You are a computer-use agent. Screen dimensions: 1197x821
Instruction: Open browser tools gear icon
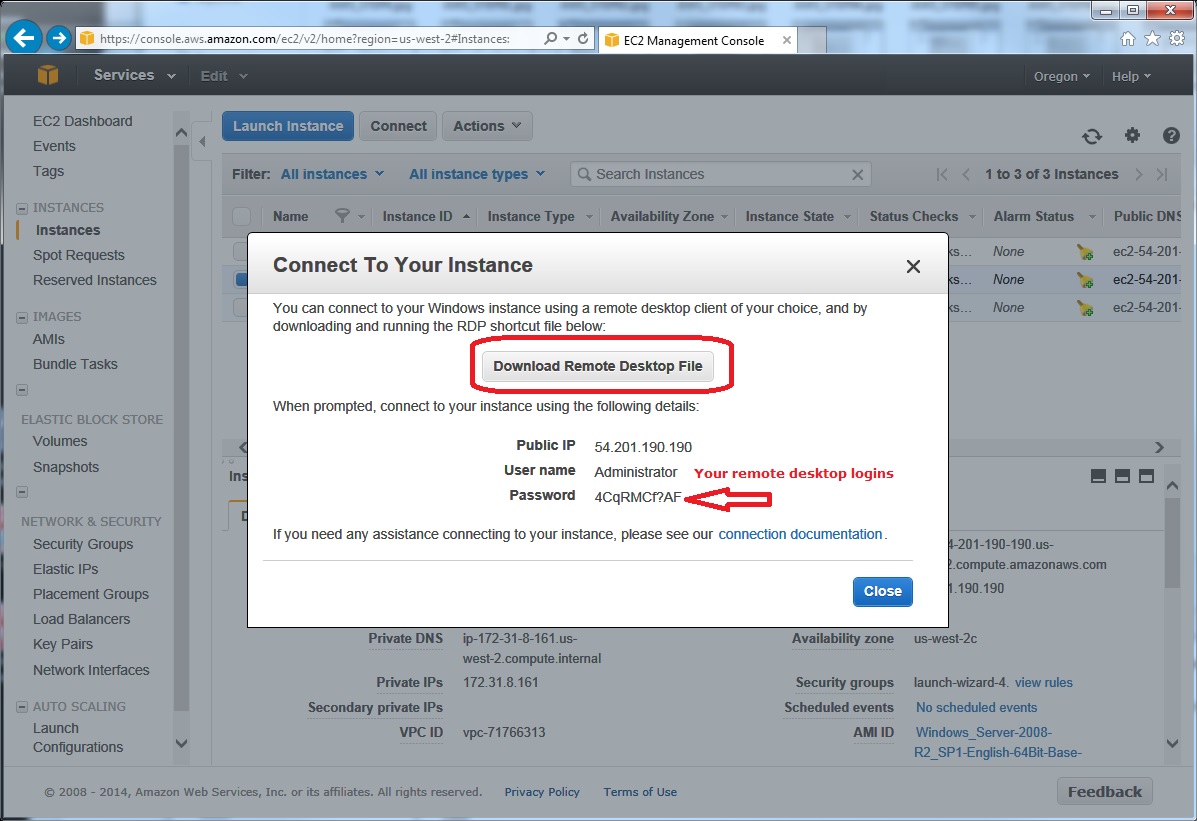tap(1178, 38)
